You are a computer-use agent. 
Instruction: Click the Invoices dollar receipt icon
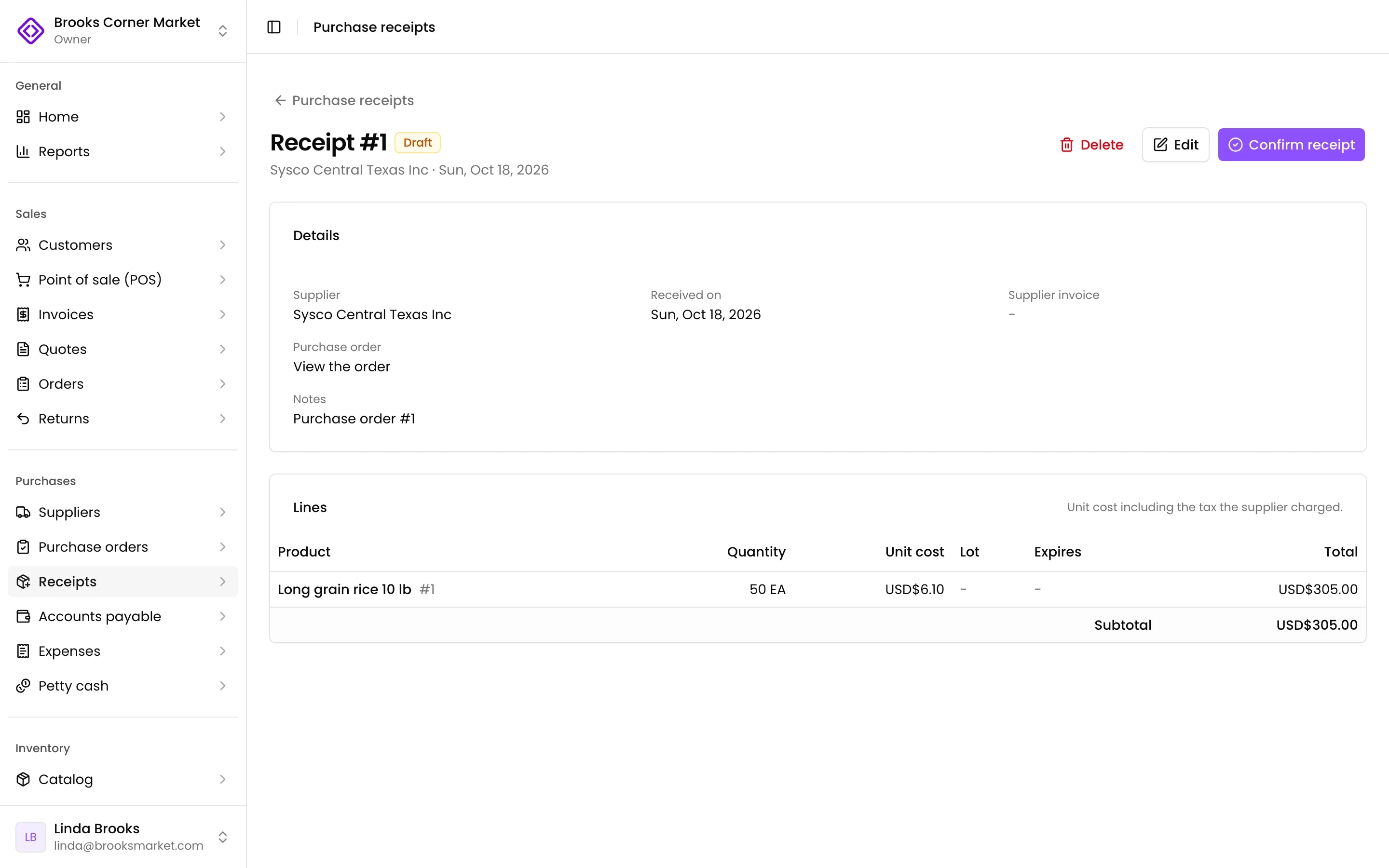(23, 314)
